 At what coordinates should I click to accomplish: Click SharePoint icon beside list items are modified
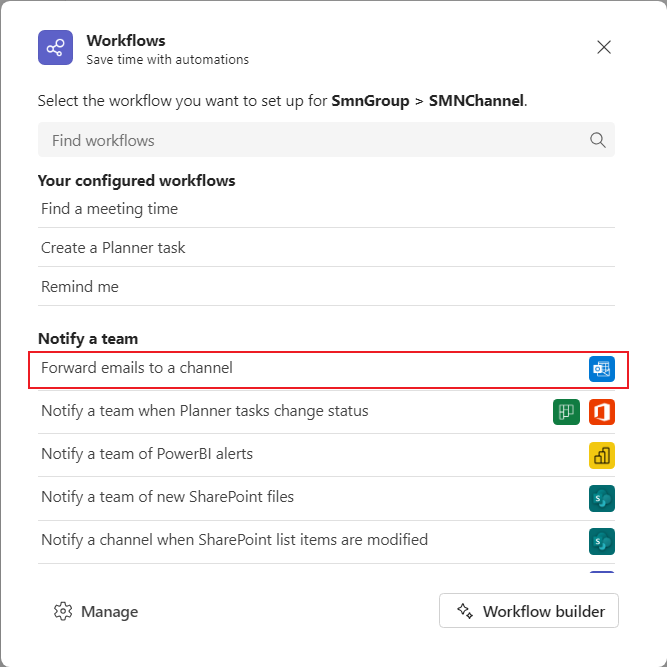(x=601, y=541)
